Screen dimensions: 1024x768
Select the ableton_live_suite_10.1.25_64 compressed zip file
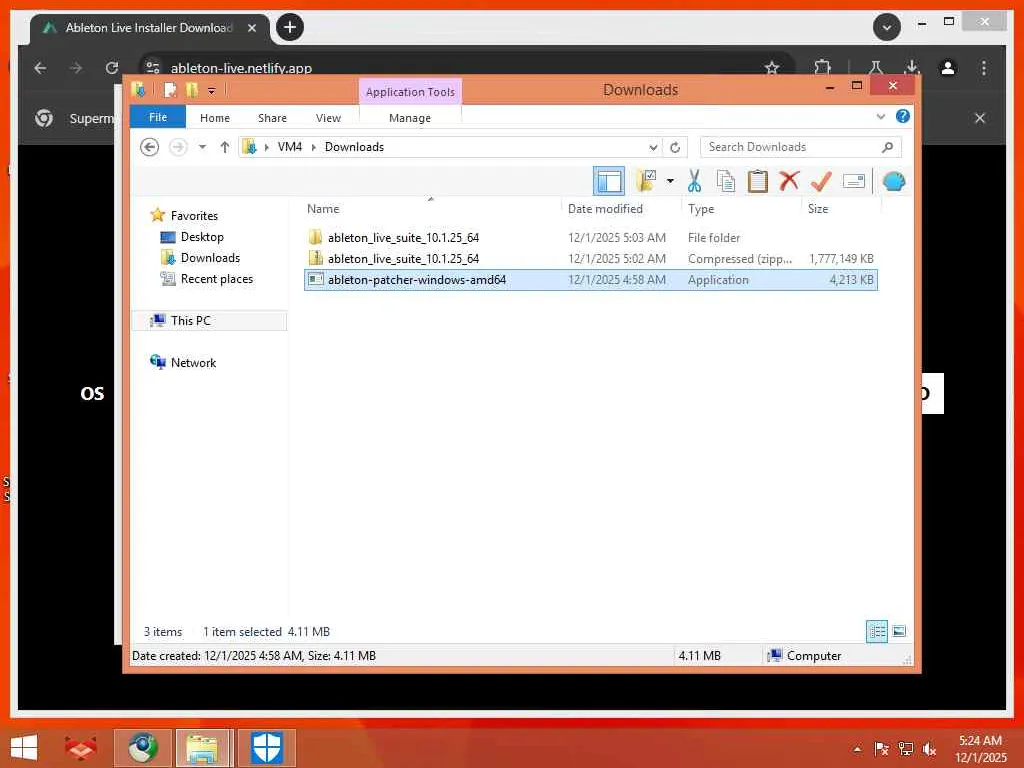[590, 259]
